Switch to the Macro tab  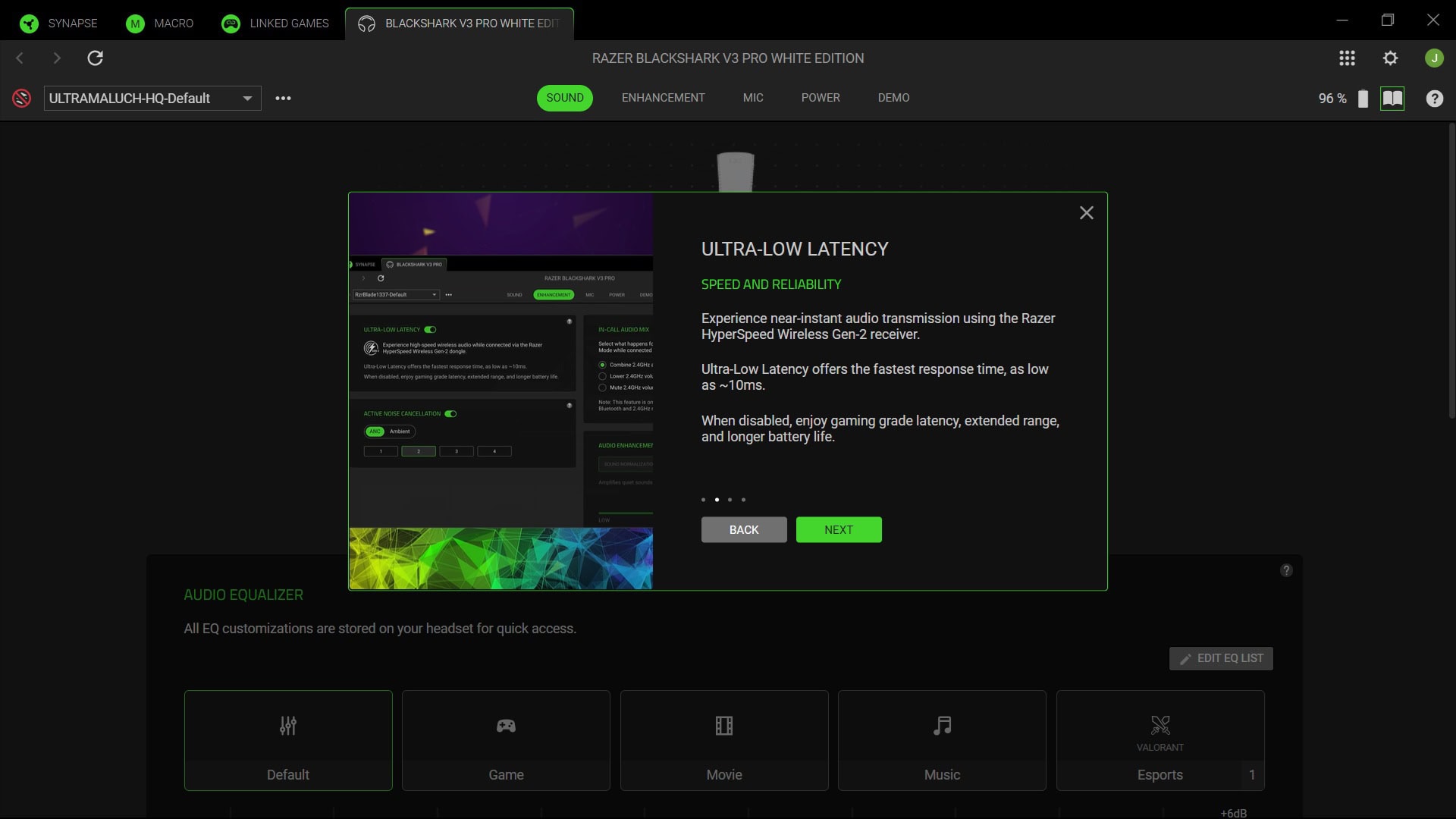coord(159,24)
